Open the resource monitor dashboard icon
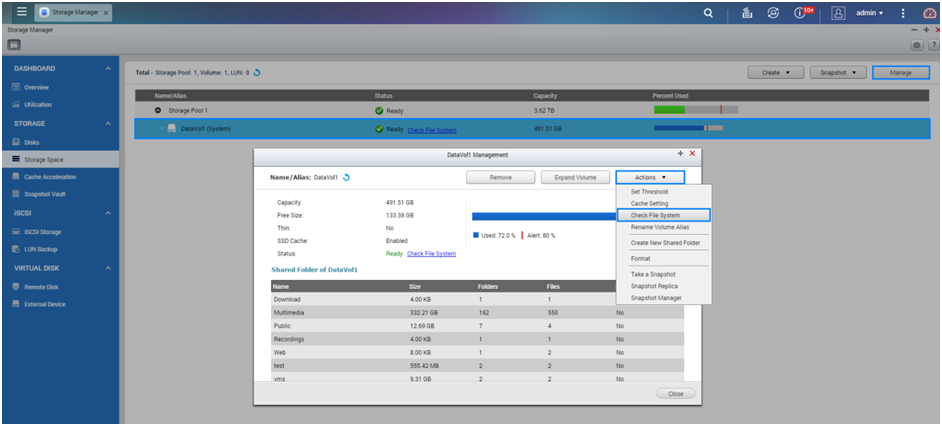The image size is (942, 426). pos(929,13)
